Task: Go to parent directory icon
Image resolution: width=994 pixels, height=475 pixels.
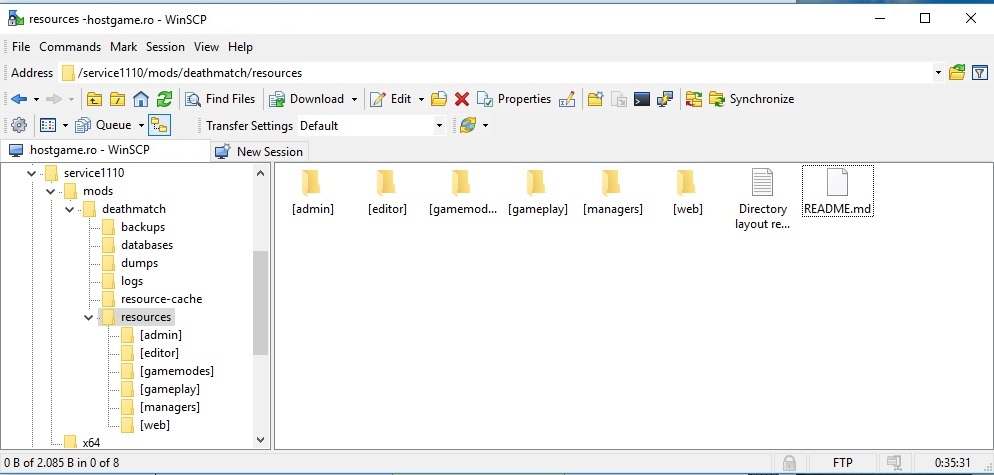Action: 94,99
